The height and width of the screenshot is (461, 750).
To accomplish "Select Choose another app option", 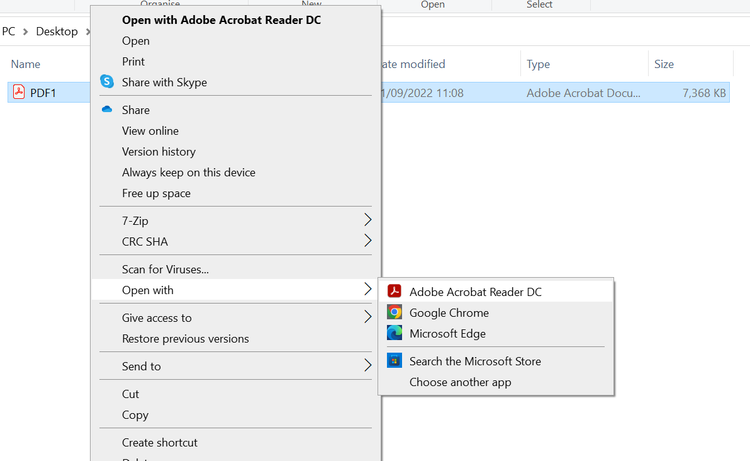I will click(x=460, y=382).
